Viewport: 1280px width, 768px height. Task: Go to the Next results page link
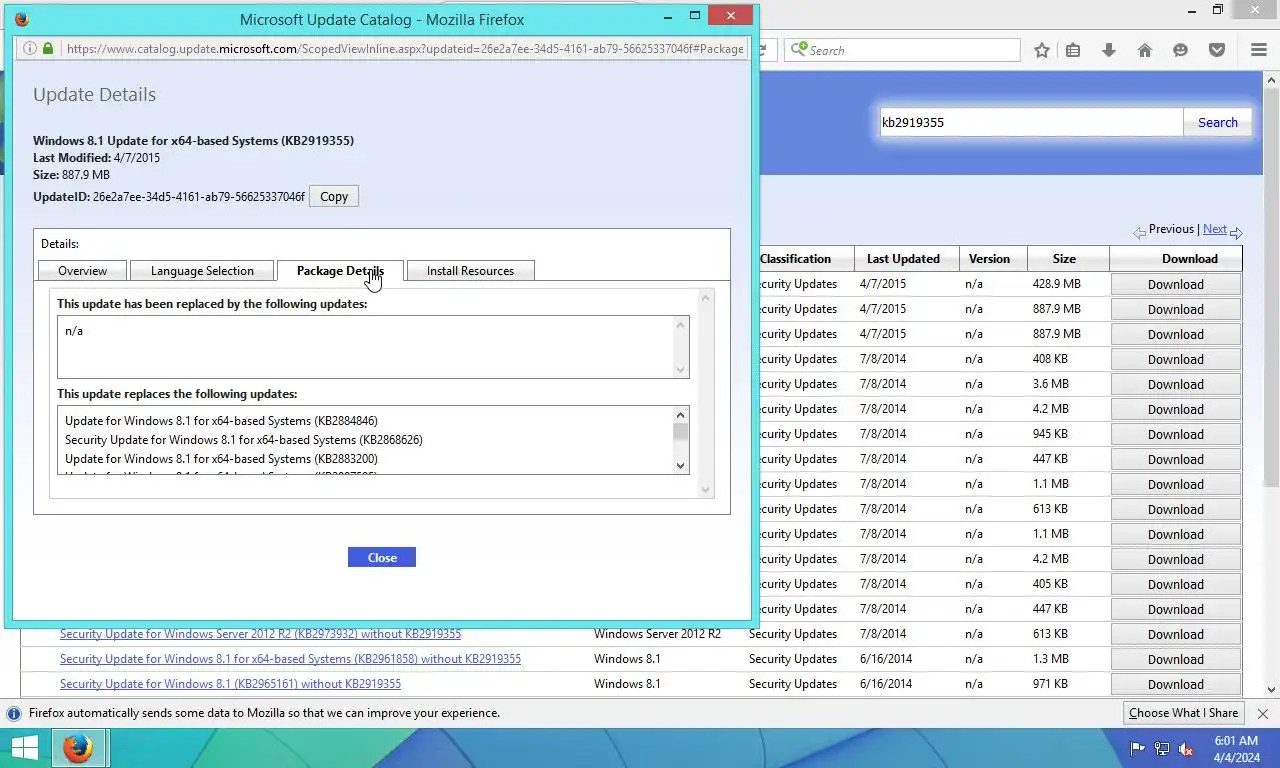1215,229
